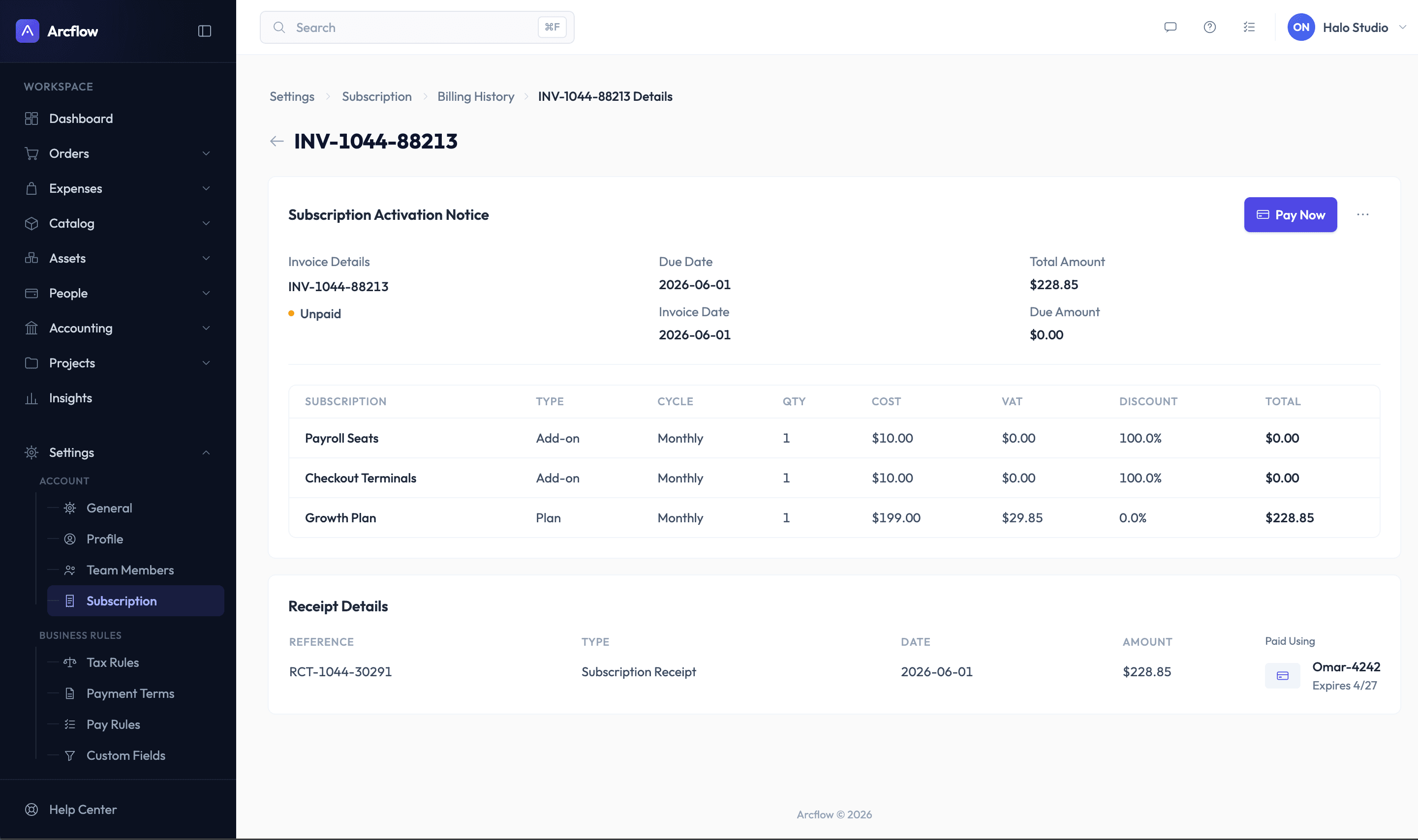This screenshot has width=1418, height=840.
Task: Click the Help Center lifebuoy icon
Action: coord(31,810)
